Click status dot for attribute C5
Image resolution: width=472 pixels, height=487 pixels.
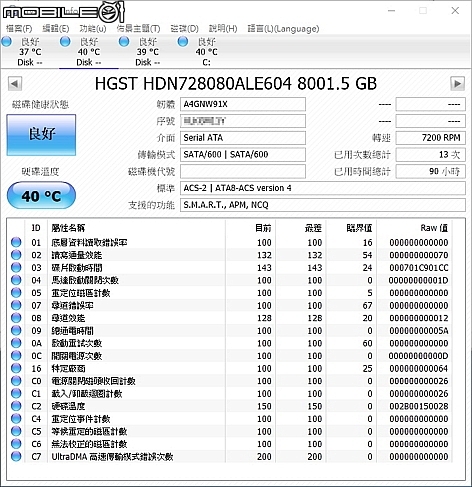[x=16, y=431]
